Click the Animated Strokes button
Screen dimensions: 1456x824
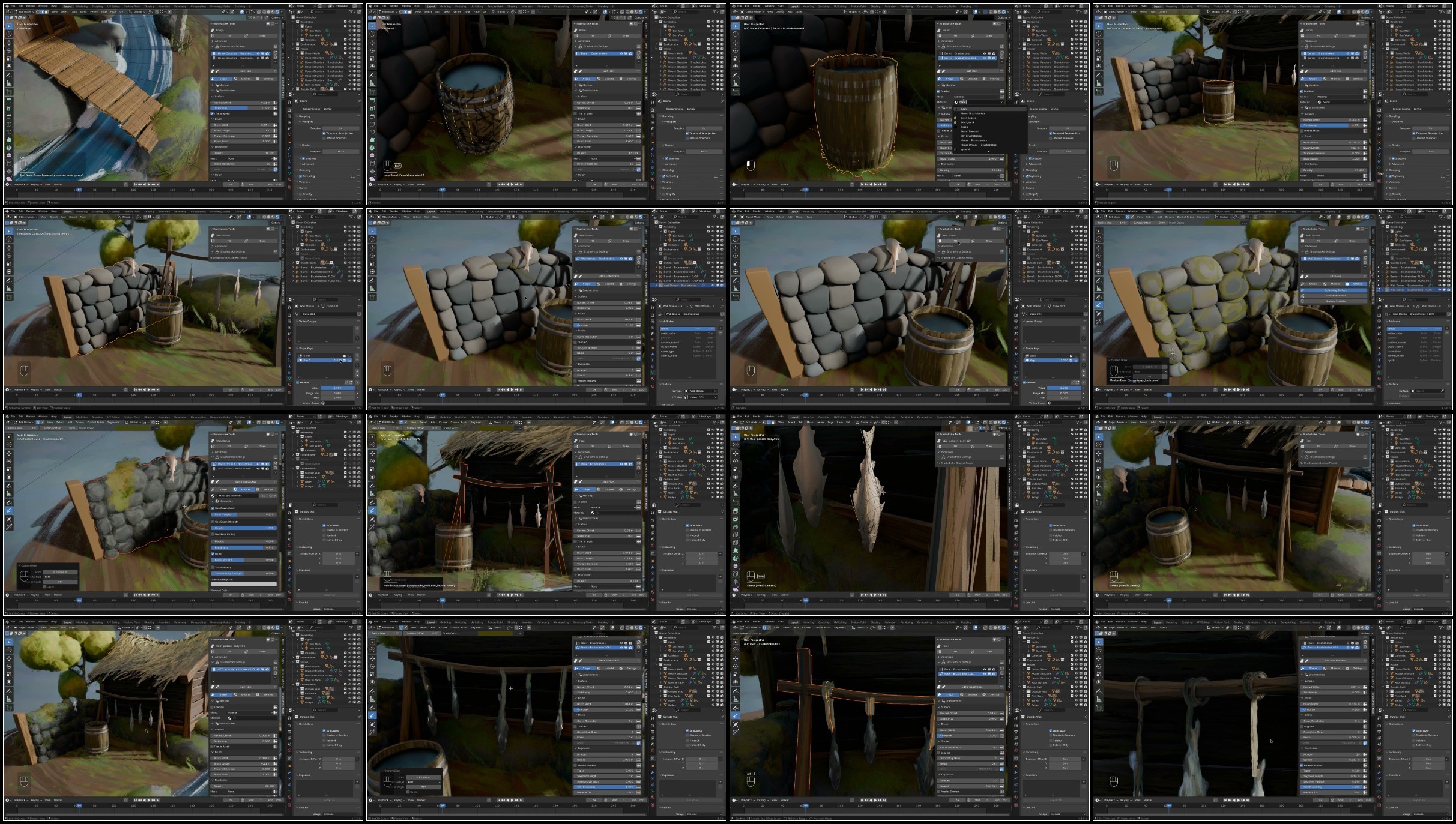point(1335,296)
